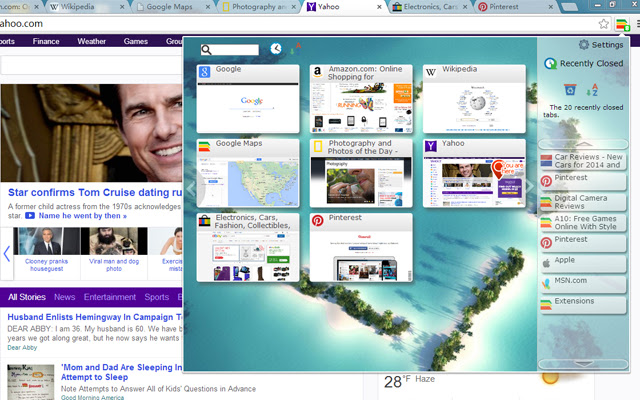Go to previous page of tab thumbnails

(191, 187)
